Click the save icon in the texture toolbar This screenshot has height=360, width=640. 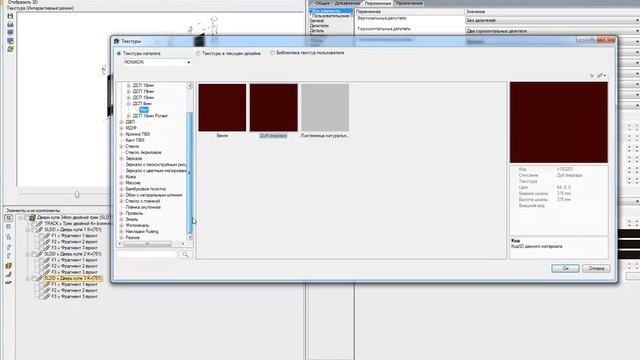[10, 16]
